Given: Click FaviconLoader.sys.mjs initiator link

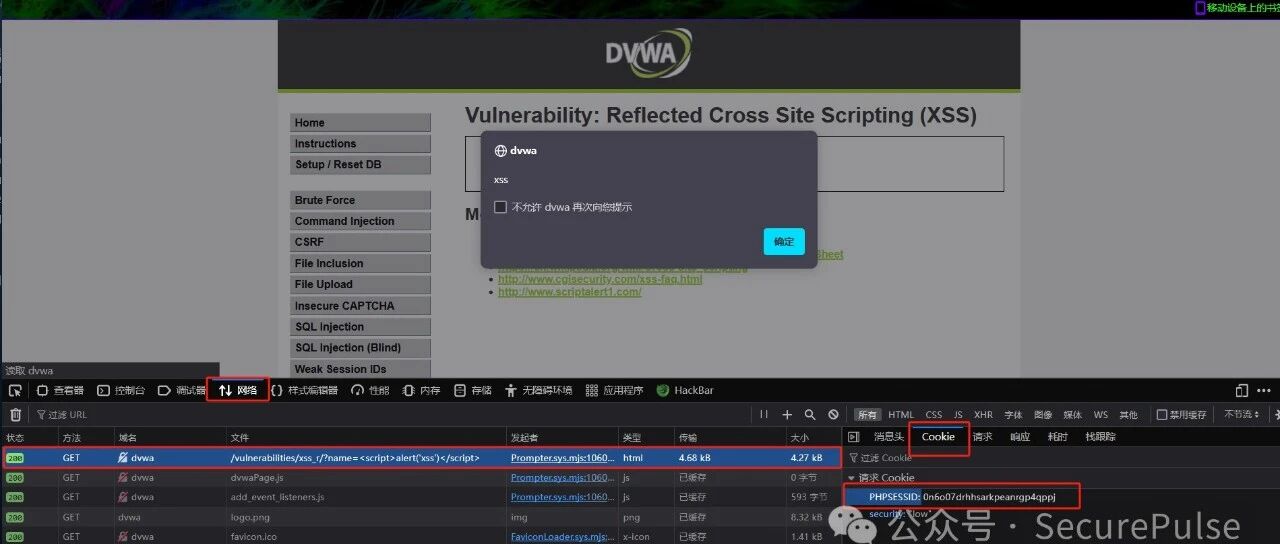Looking at the screenshot, I should (563, 536).
